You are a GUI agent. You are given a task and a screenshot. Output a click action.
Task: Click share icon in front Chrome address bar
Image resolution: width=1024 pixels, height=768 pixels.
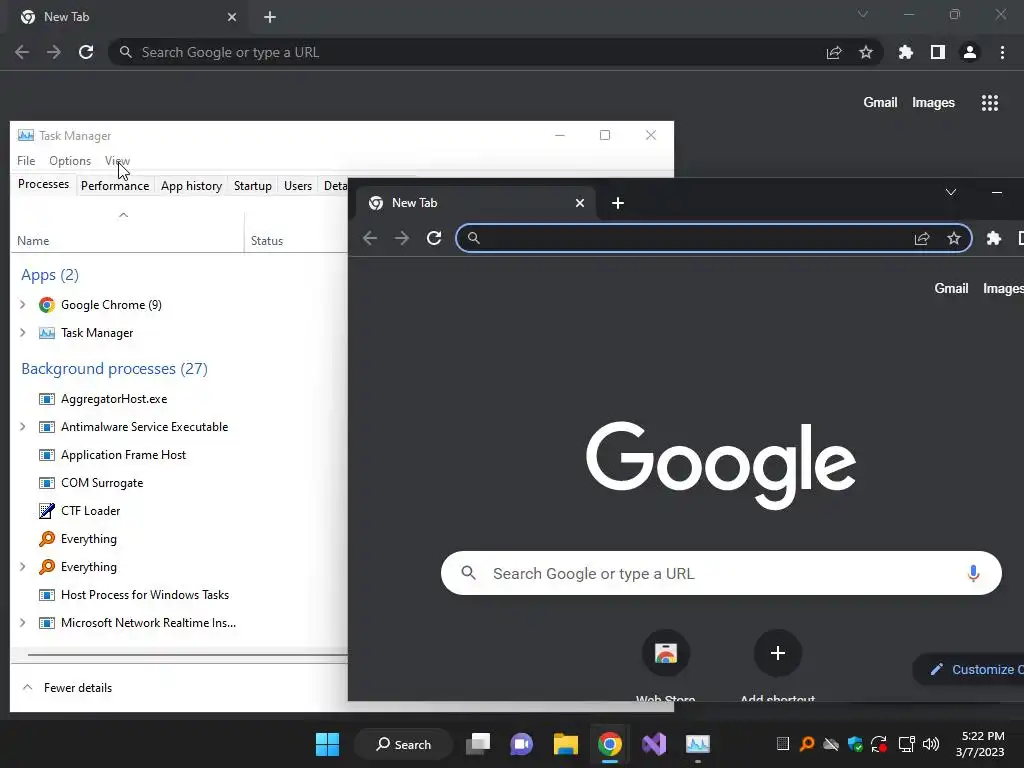tap(922, 238)
